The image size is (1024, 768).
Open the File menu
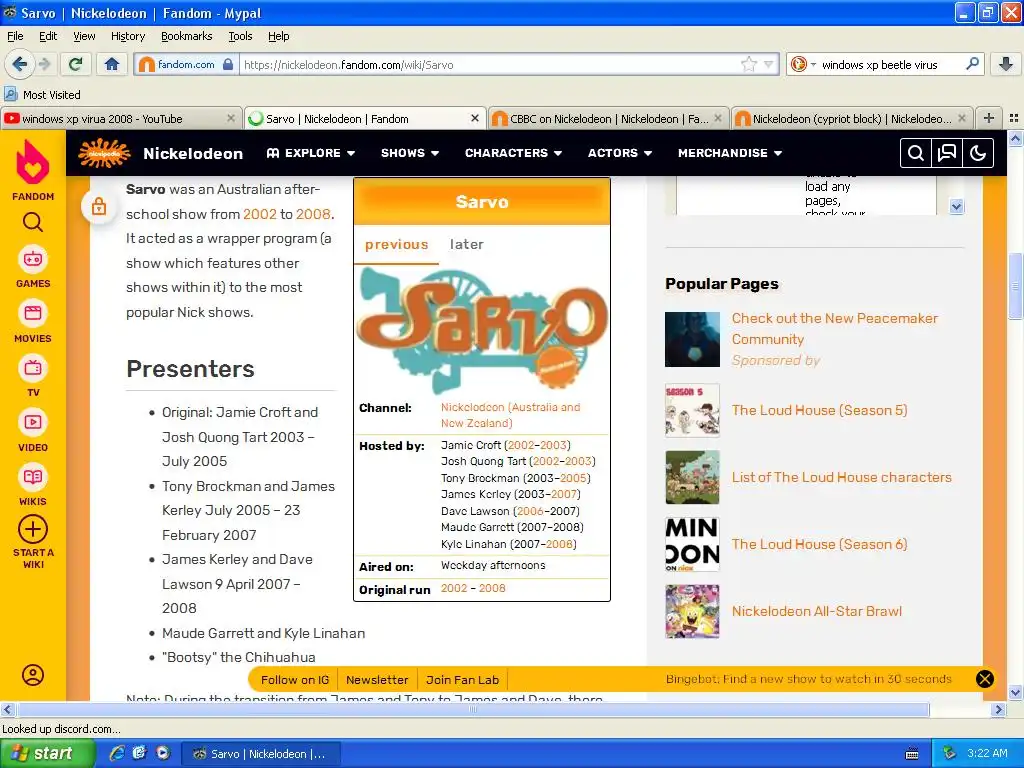[15, 36]
